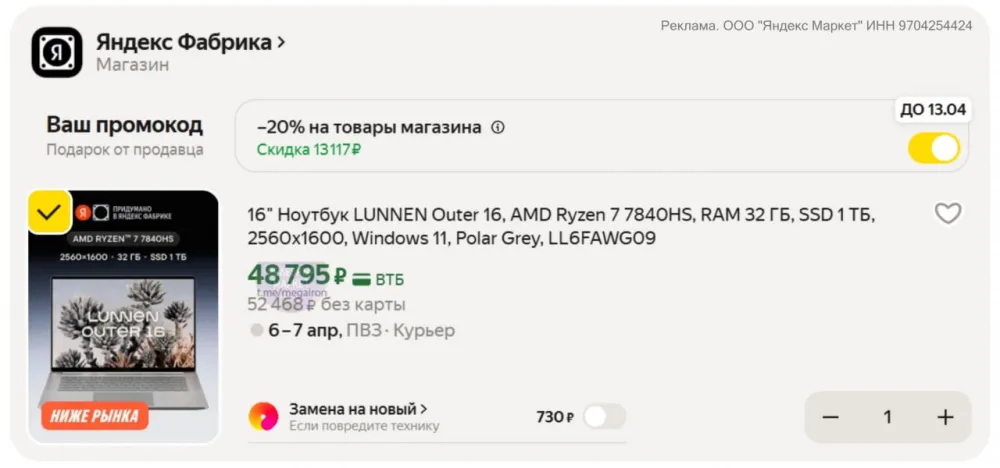Click the НИЖЕ РЫНКА badge on the image
The width and height of the screenshot is (1000, 468).
click(x=95, y=415)
